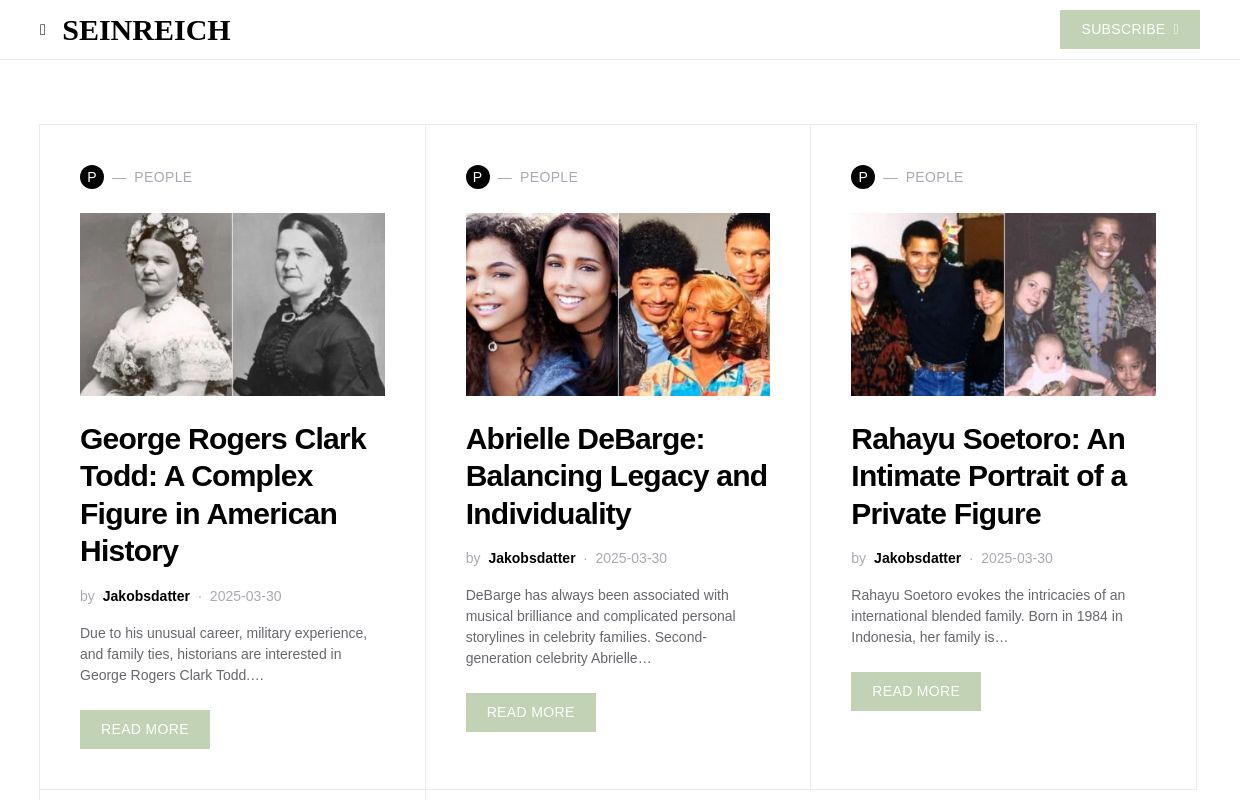Open the PEOPLE category on the George Rogers Clark Todd card
Viewport: 1240px width, 800px height.
163,177
